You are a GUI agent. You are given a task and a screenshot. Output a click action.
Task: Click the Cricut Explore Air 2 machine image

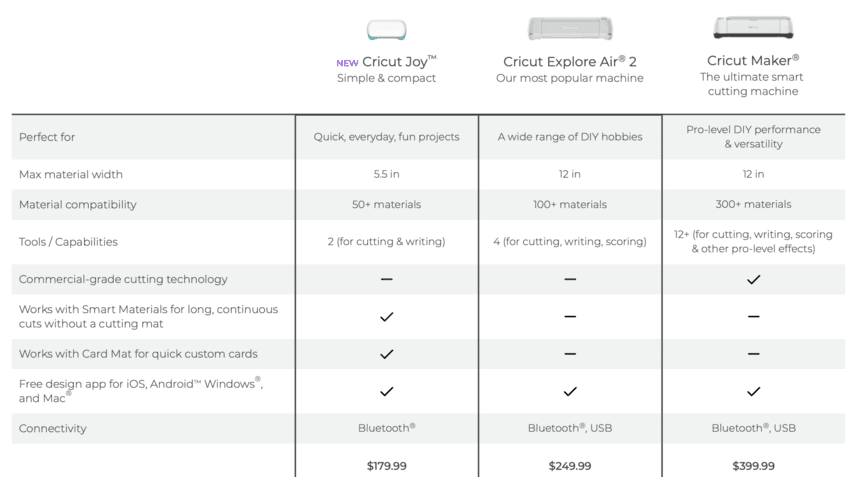coord(569,28)
